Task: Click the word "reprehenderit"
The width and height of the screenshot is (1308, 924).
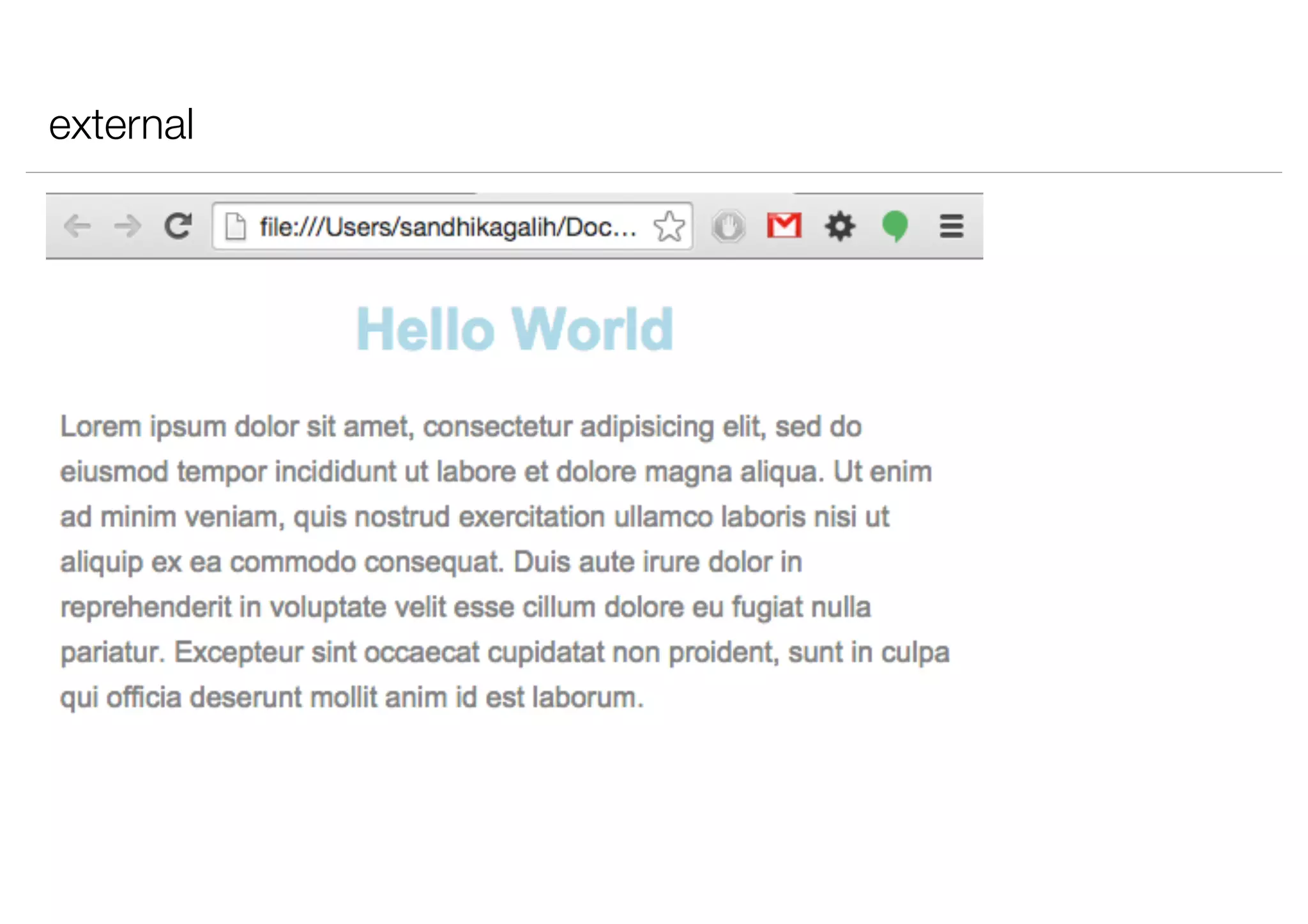Action: 146,607
